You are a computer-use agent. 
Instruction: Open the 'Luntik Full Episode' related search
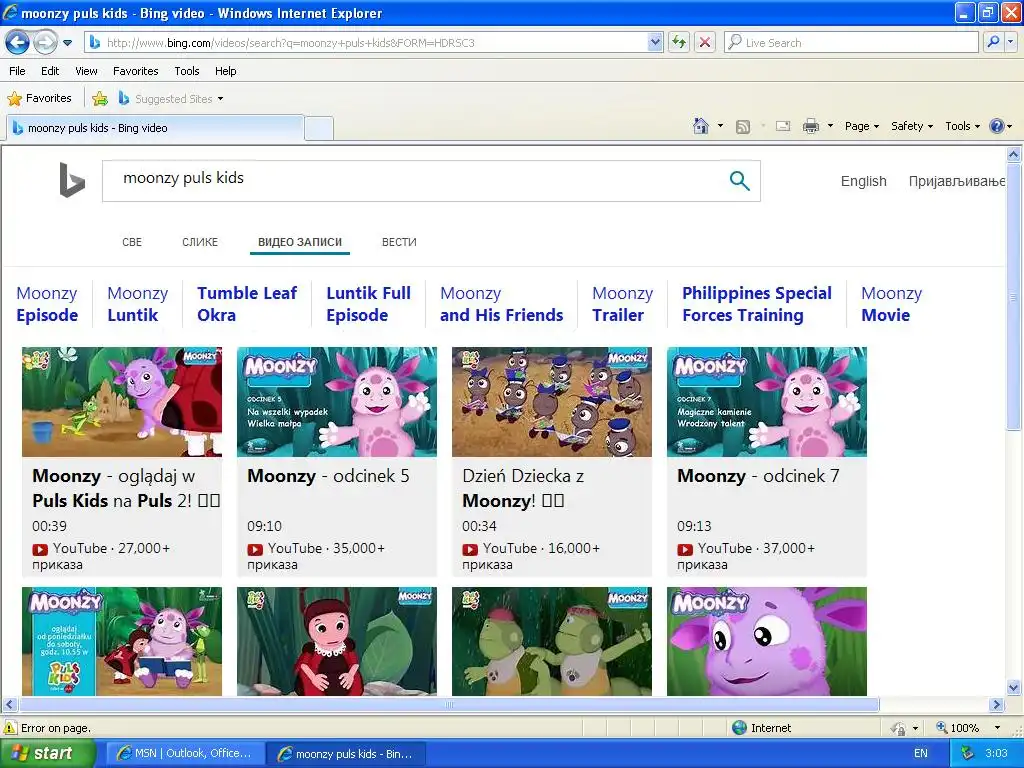[368, 304]
